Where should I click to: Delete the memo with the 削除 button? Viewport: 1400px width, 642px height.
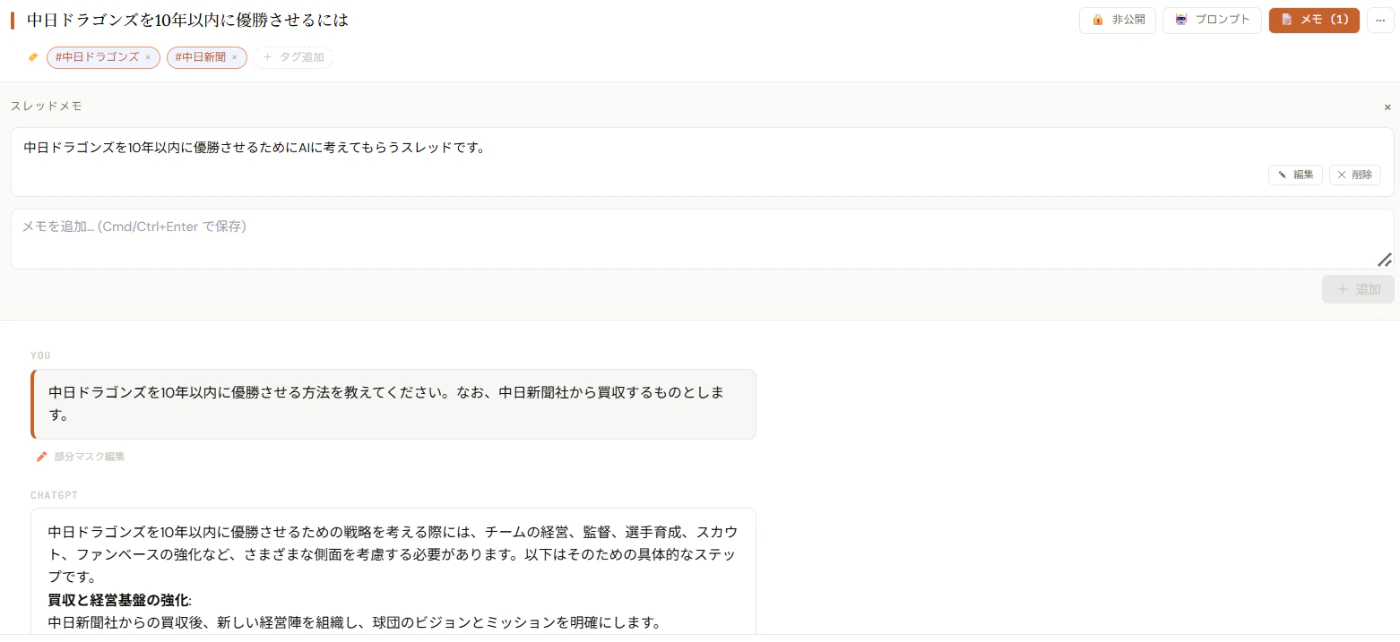coord(1355,175)
